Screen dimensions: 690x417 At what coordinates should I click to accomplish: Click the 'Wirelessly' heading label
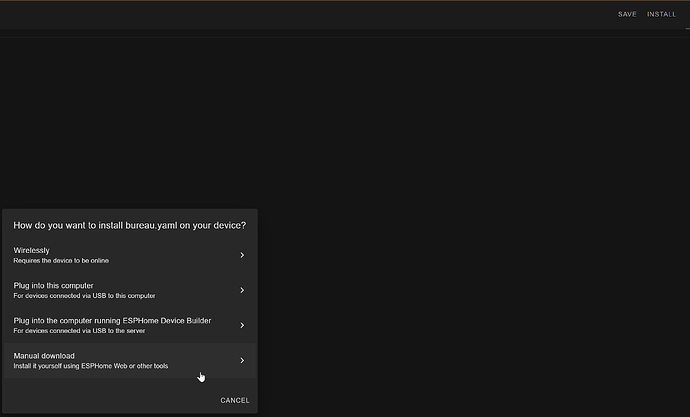[x=32, y=250]
